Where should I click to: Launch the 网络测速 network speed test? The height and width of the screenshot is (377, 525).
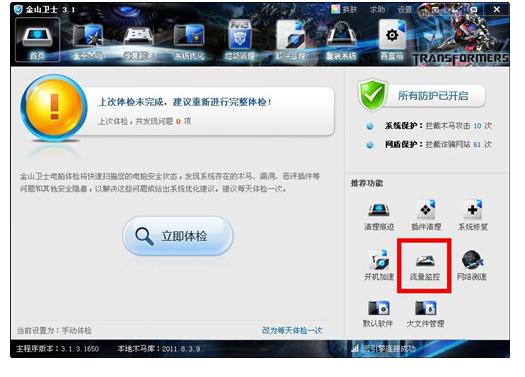(471, 265)
